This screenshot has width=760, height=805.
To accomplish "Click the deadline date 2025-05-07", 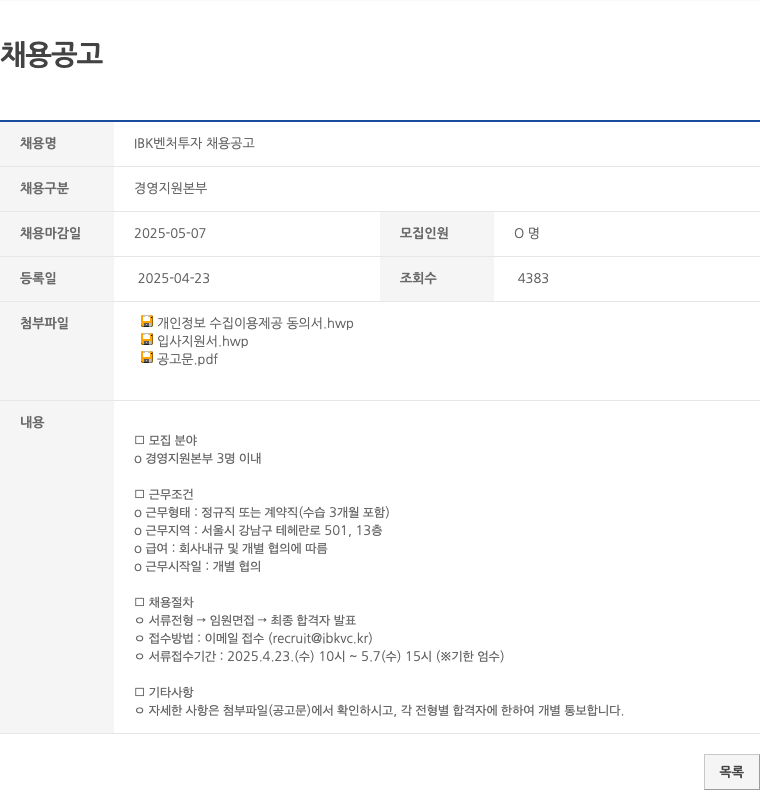I will 170,233.
